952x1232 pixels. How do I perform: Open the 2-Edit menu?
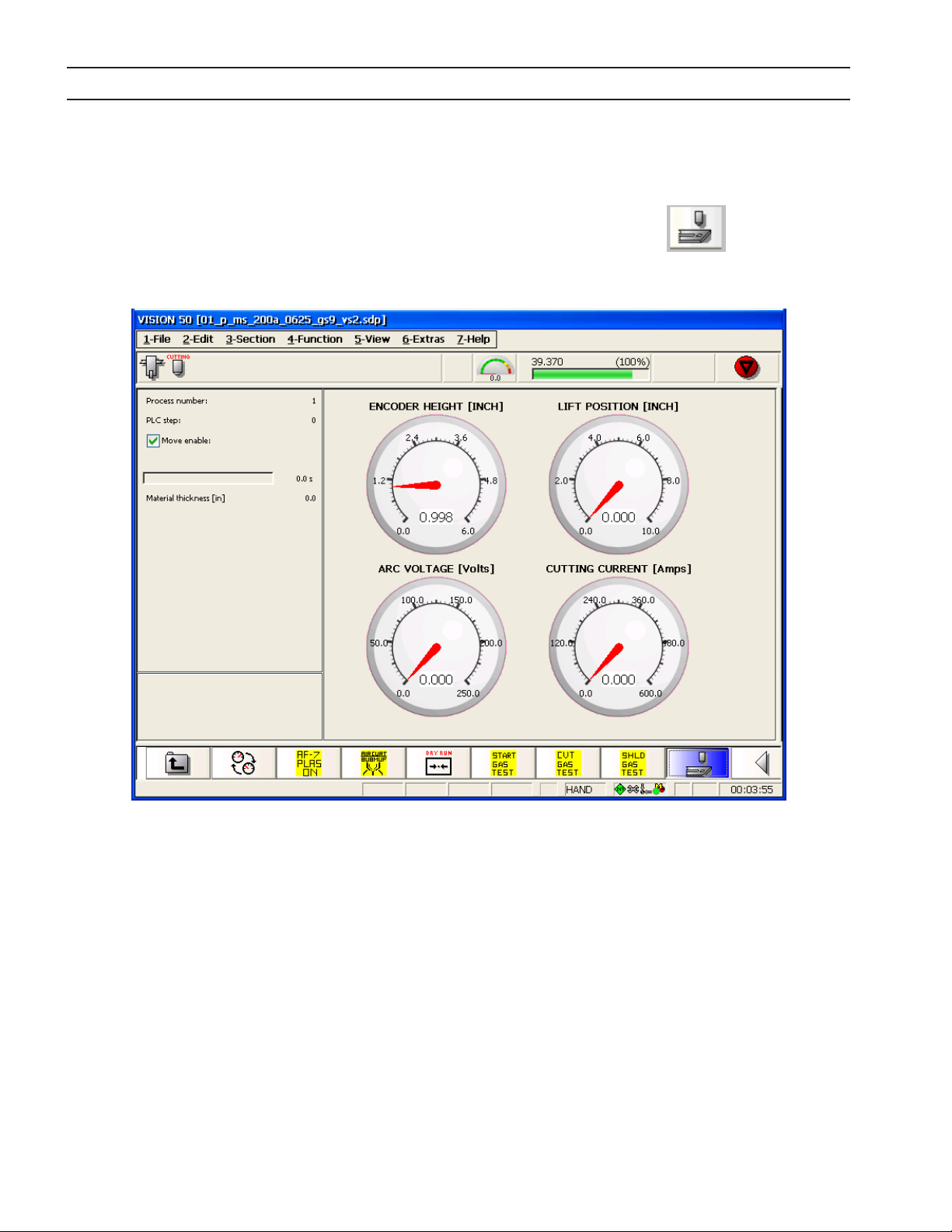point(198,340)
